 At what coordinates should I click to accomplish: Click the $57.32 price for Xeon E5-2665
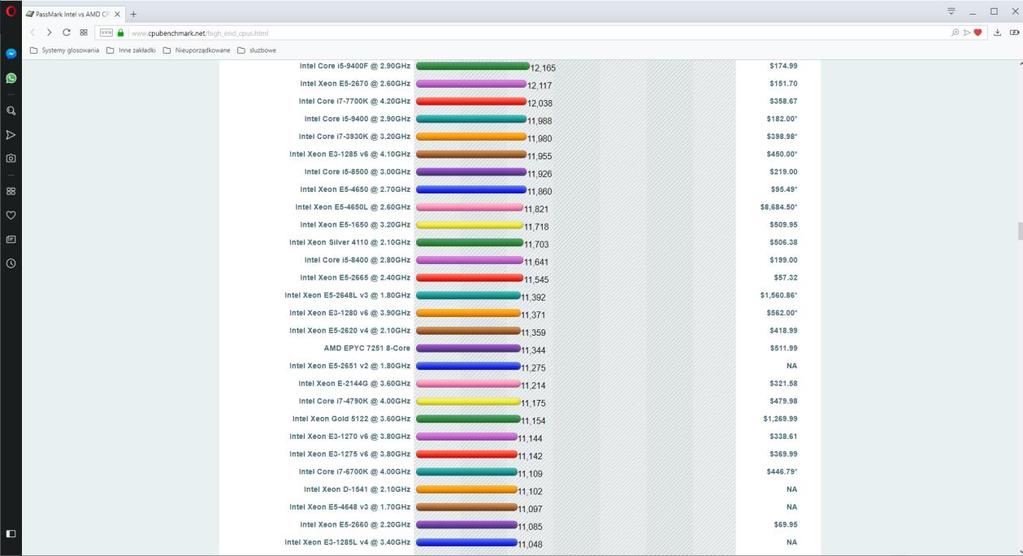tap(786, 277)
